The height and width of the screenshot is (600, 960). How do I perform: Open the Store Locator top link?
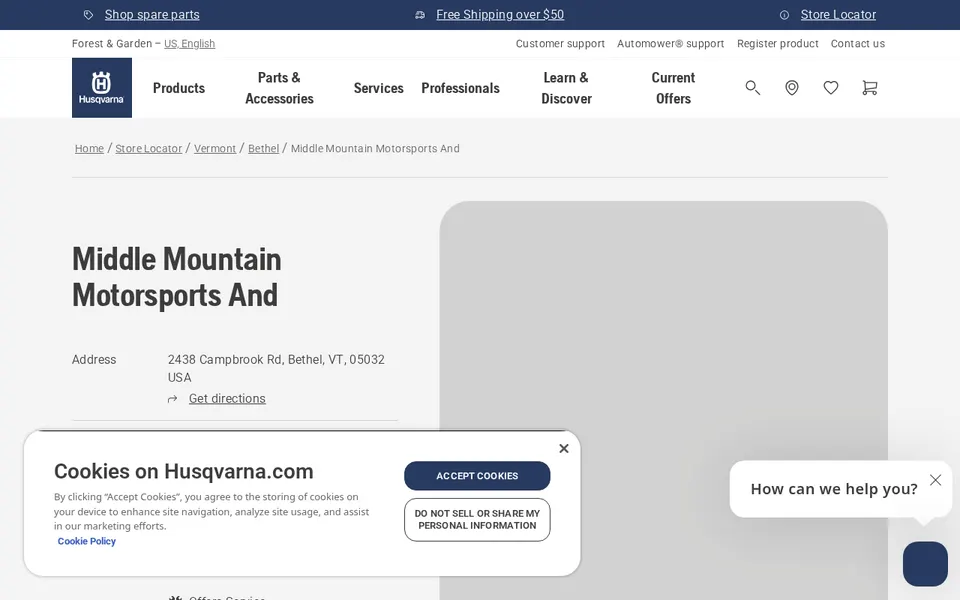click(x=838, y=15)
